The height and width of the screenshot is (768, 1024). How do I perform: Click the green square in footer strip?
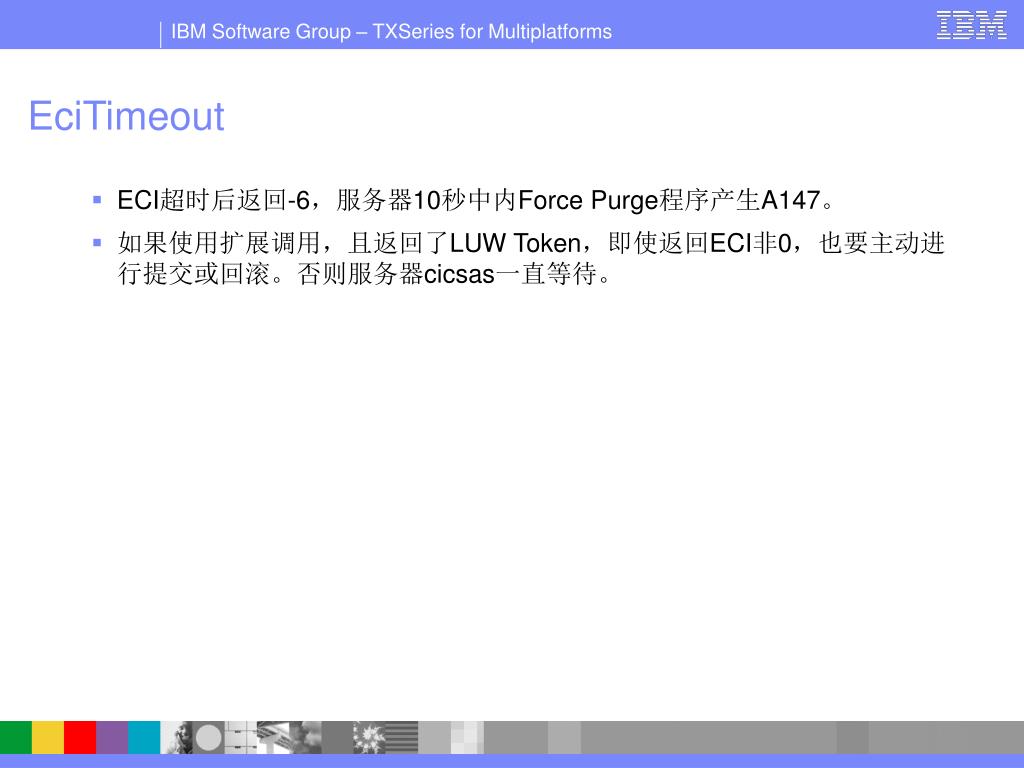pos(16,737)
